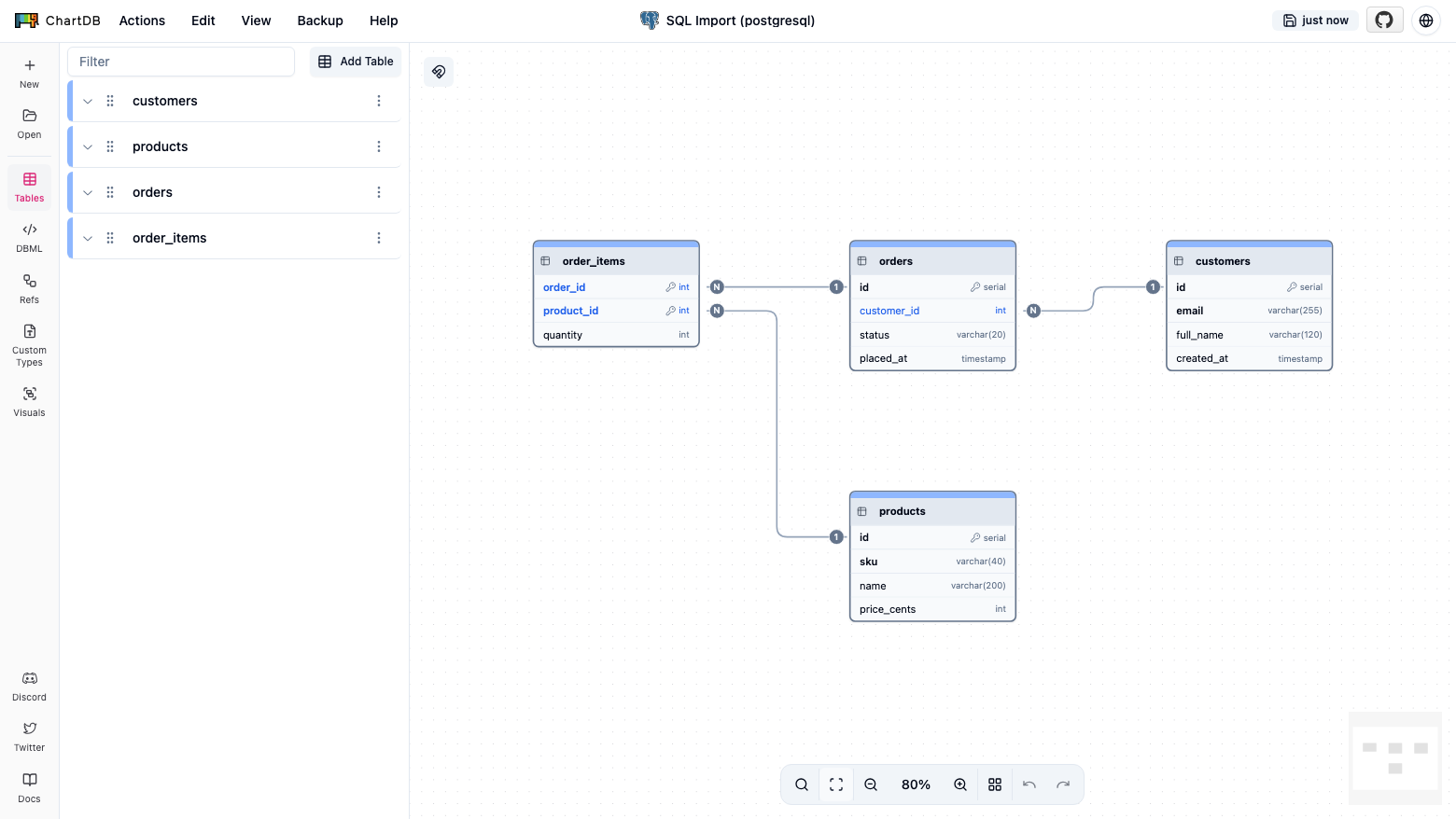The height and width of the screenshot is (819, 1456).
Task: Open the View menu
Action: click(x=256, y=21)
